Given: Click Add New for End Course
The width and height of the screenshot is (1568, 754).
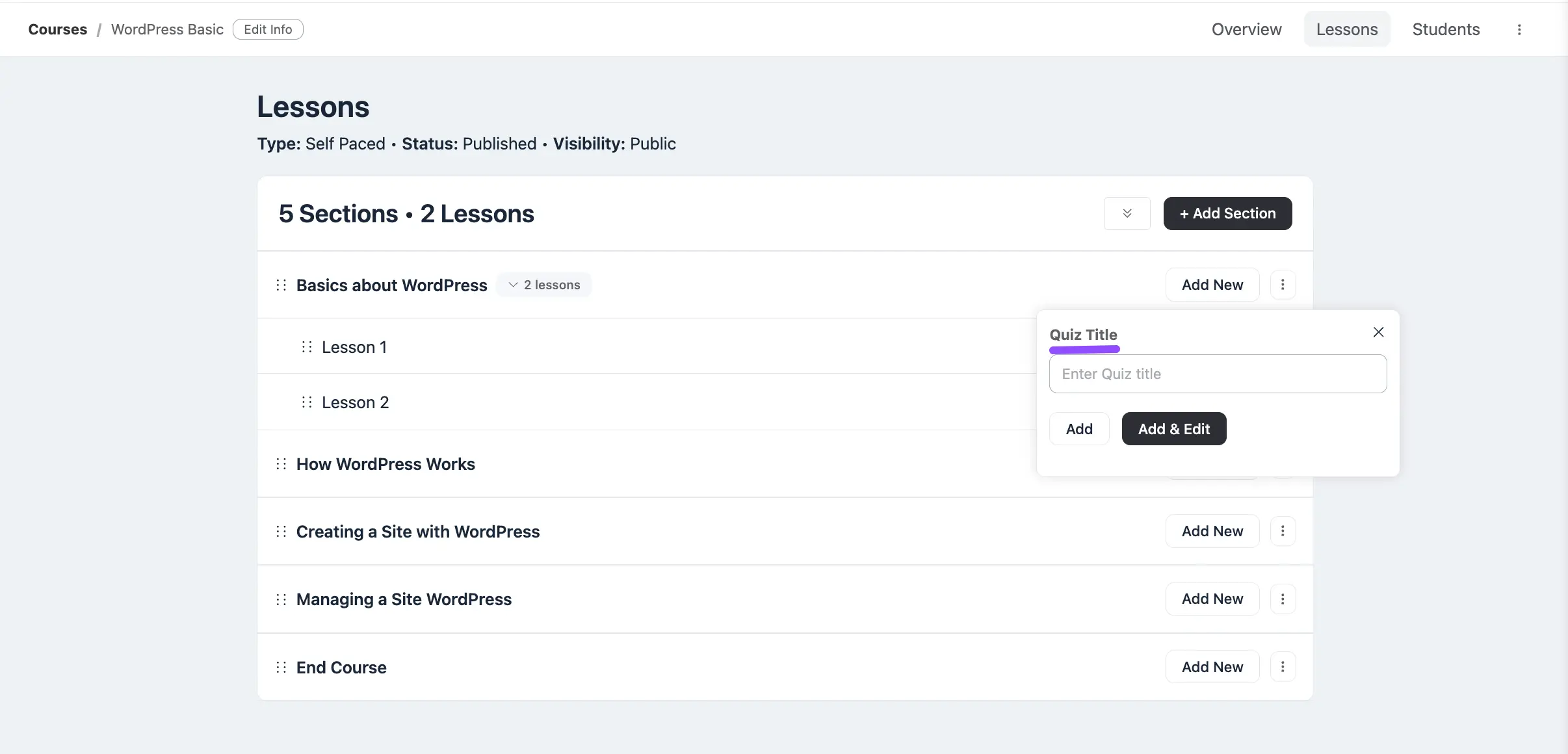Looking at the screenshot, I should [x=1212, y=667].
